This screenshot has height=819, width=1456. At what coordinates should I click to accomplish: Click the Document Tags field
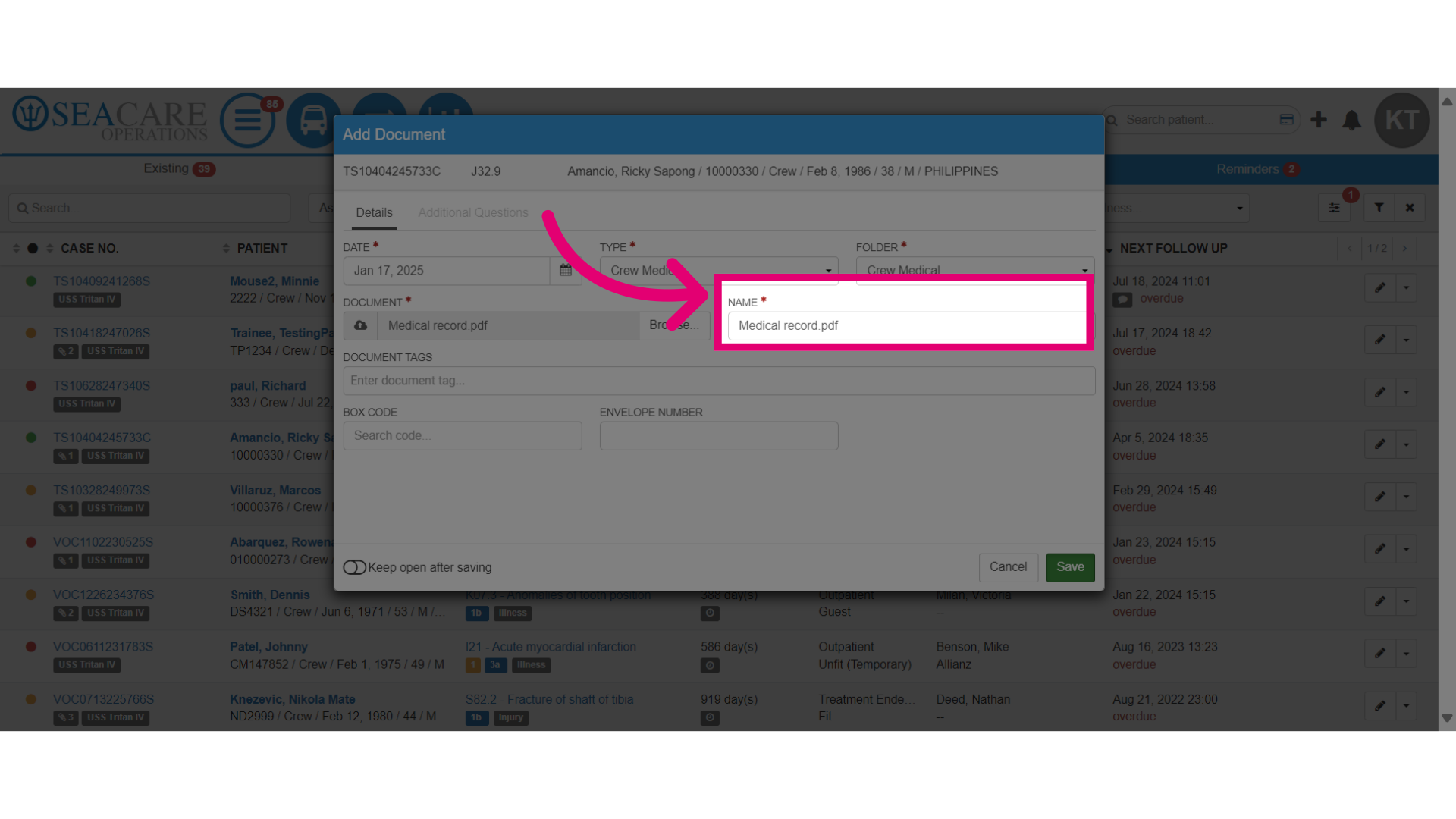click(719, 381)
